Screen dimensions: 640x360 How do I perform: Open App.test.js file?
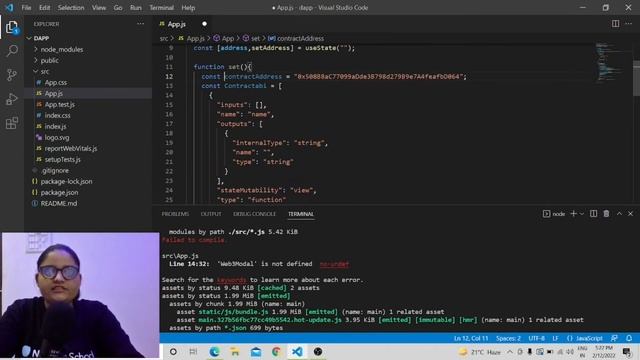pyautogui.click(x=60, y=104)
